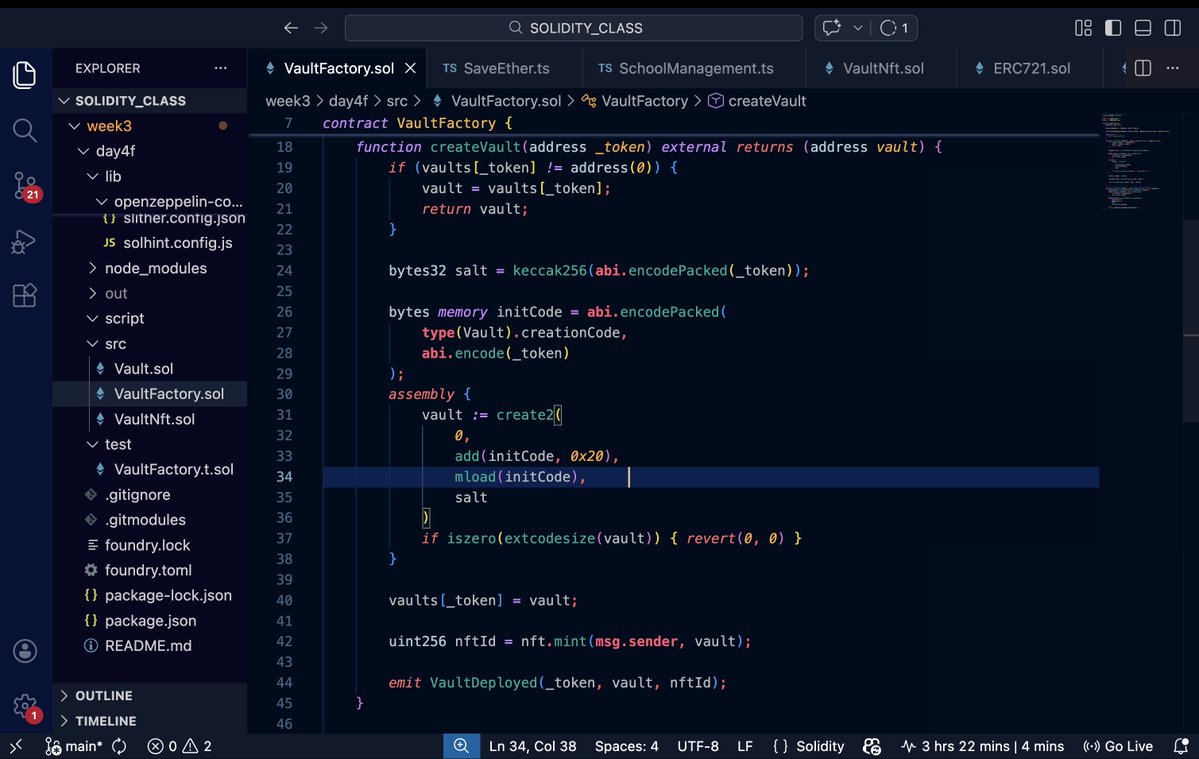Image resolution: width=1199 pixels, height=759 pixels.
Task: Click the main* git branch indicator
Action: pyautogui.click(x=74, y=746)
